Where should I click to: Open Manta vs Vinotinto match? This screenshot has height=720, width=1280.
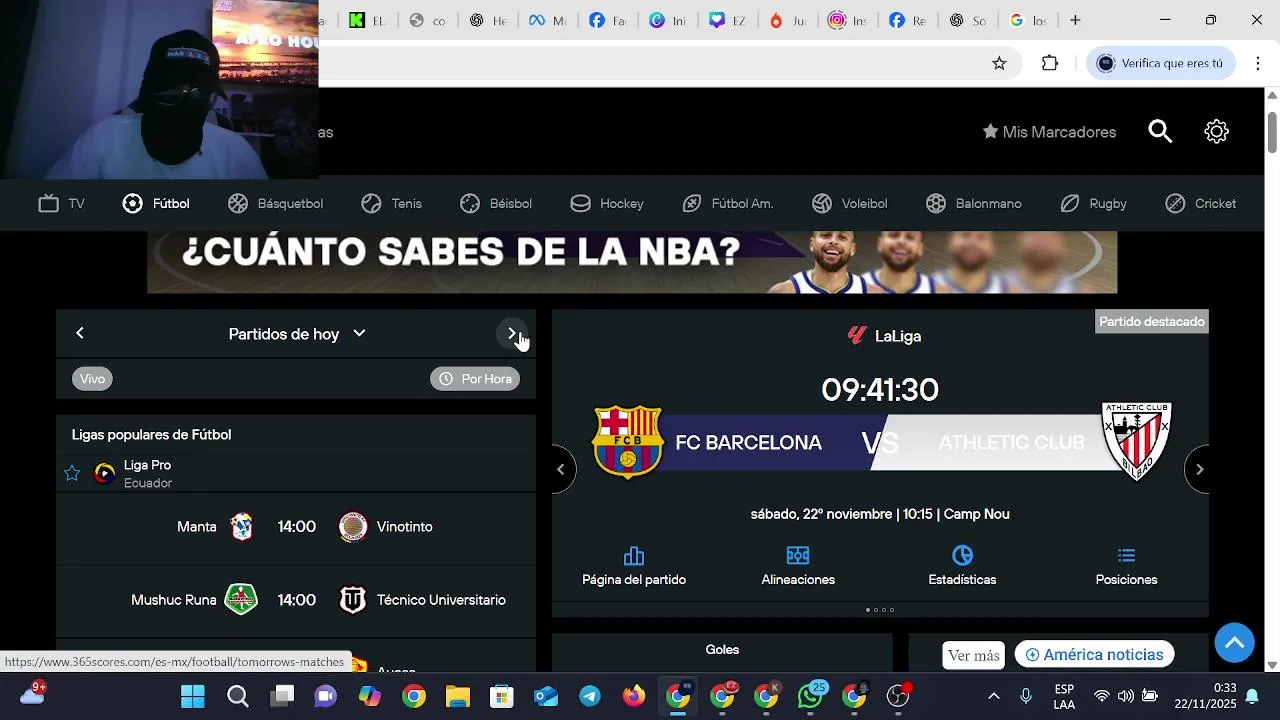pyautogui.click(x=296, y=527)
